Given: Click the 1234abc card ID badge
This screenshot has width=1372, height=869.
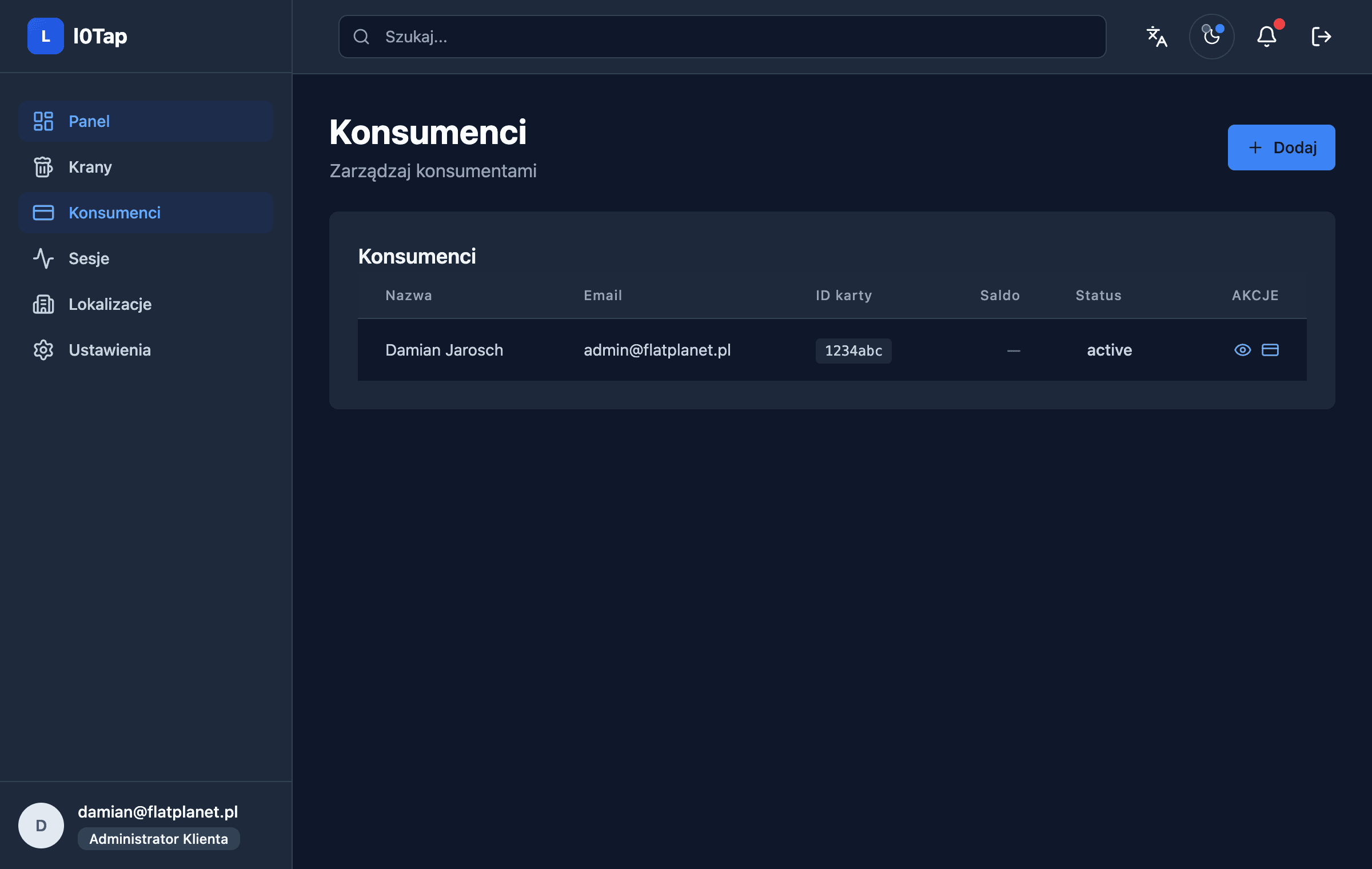Looking at the screenshot, I should [x=853, y=350].
